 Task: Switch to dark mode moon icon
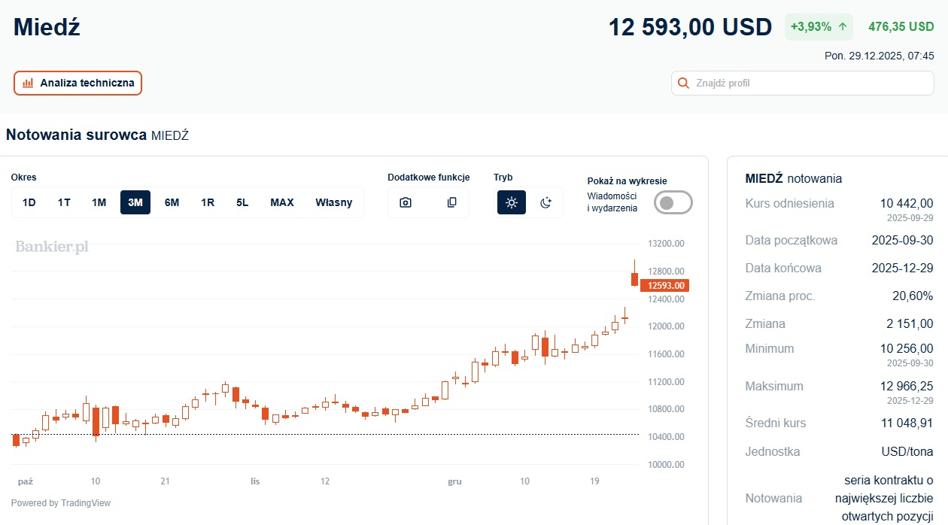[546, 203]
